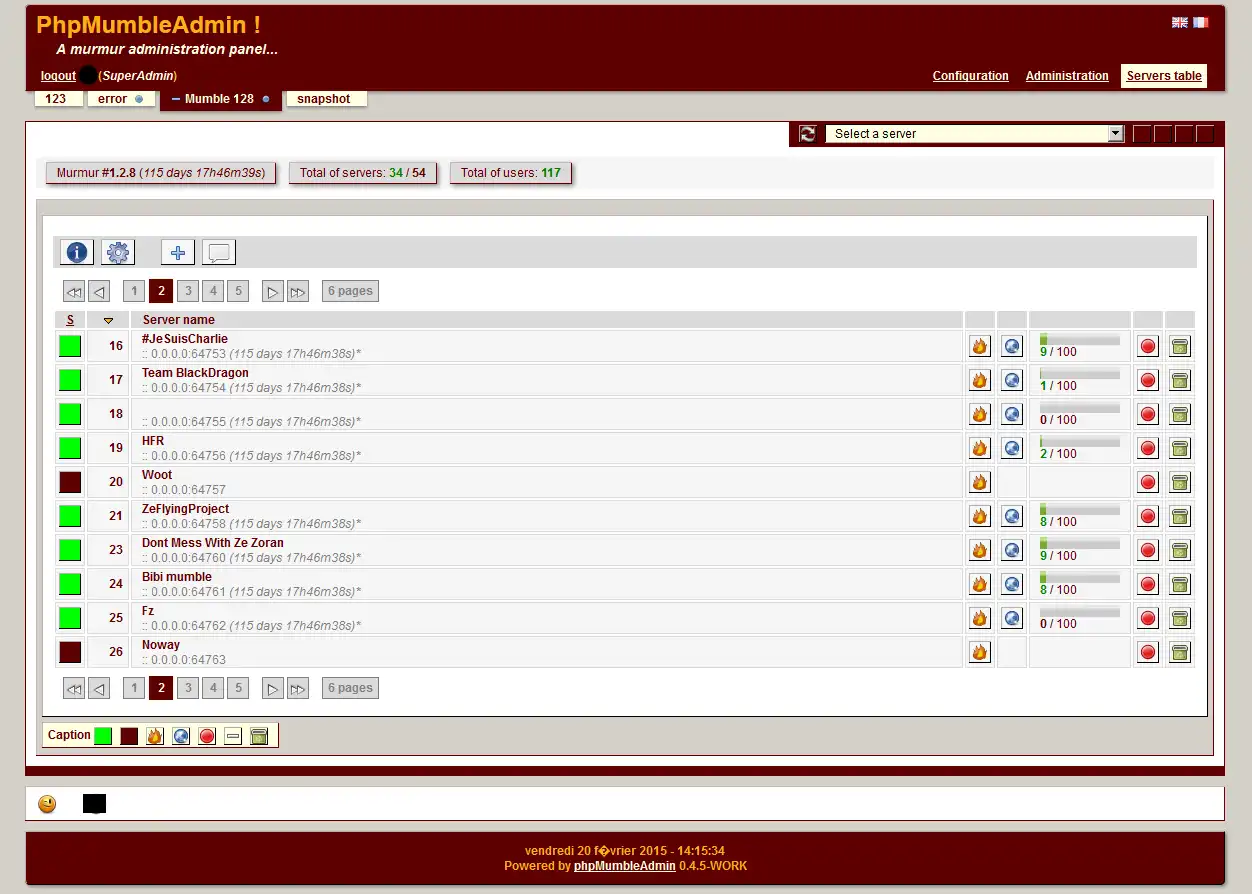
Task: Toggle green status square of #JeSuisCharlie
Action: click(x=70, y=346)
